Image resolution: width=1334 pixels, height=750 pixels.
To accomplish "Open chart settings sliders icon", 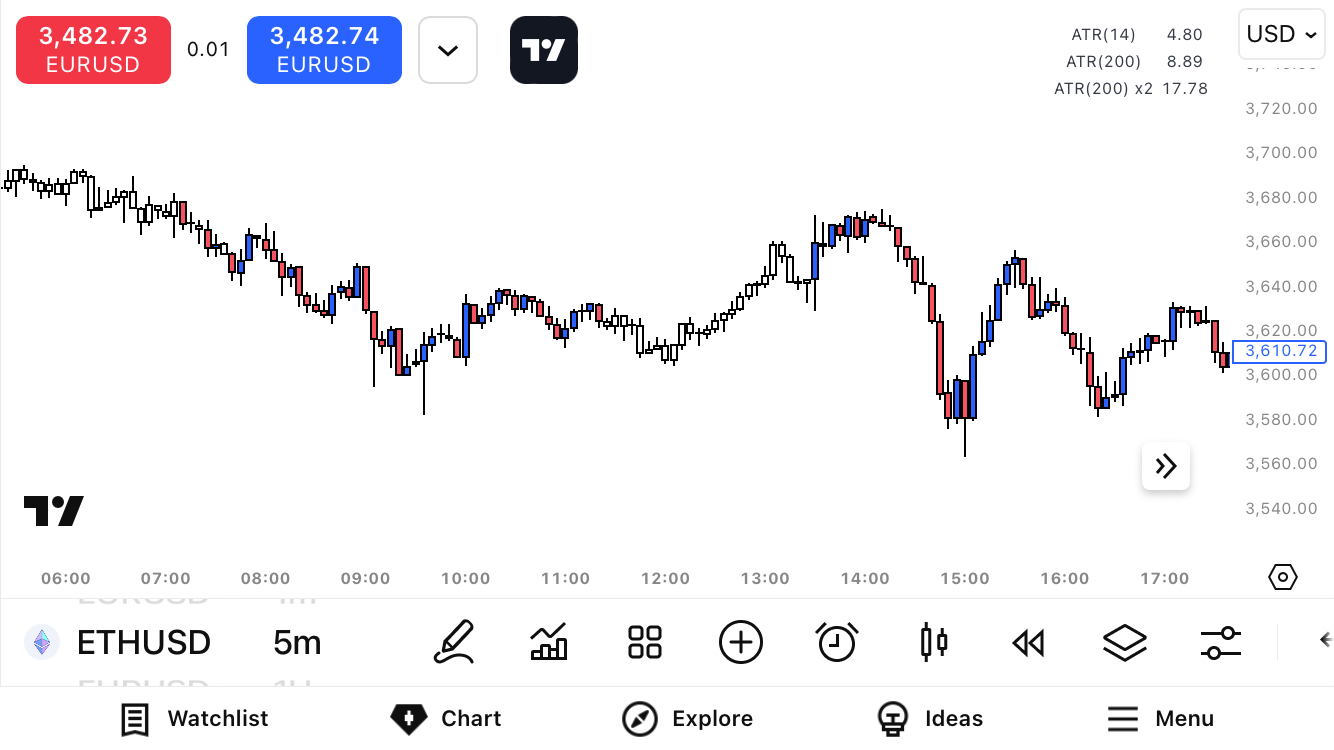I will tap(1221, 641).
